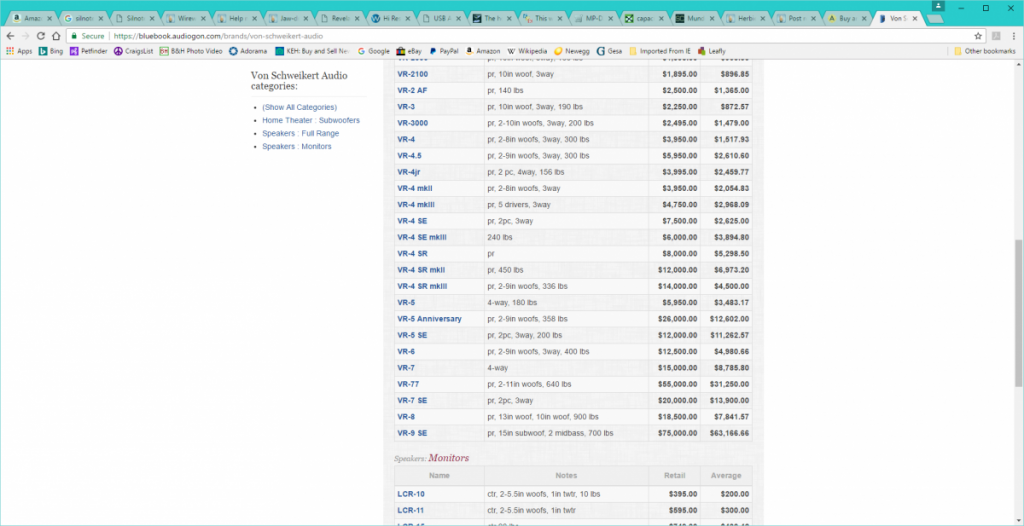The width and height of the screenshot is (1024, 526).
Task: Open the CraigsList bookmark
Action: pyautogui.click(x=133, y=51)
